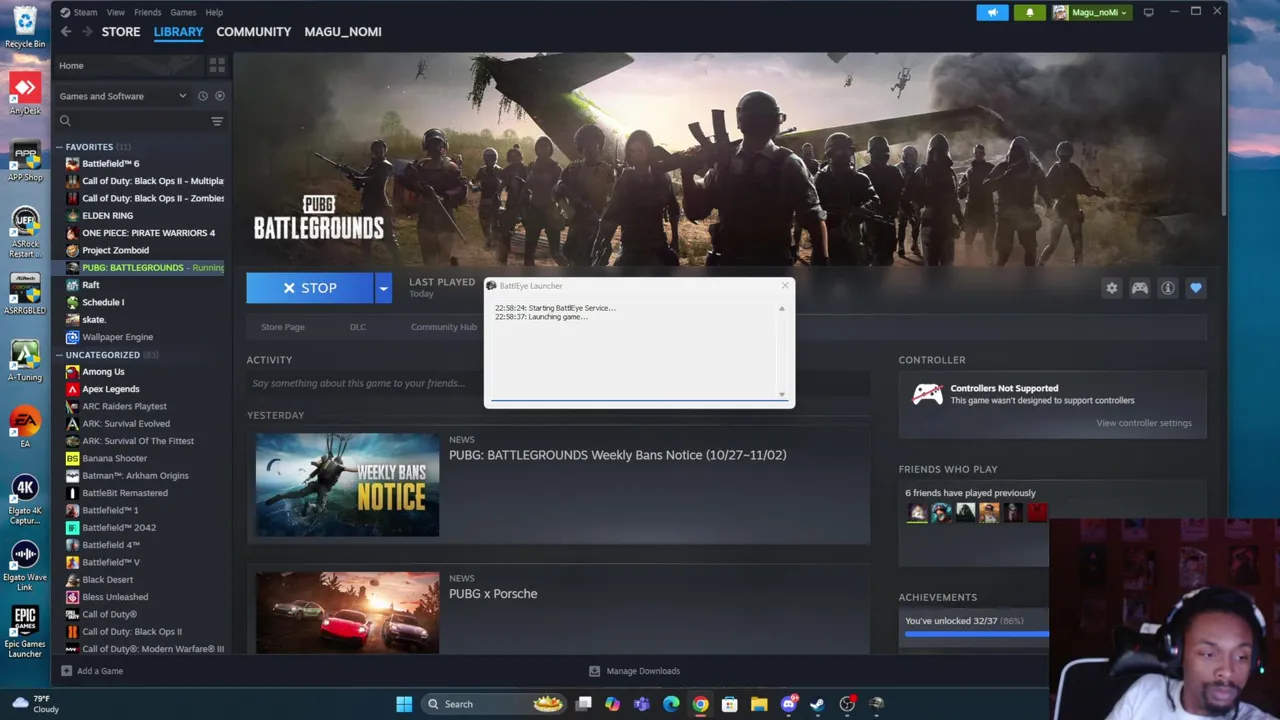Image resolution: width=1280 pixels, height=720 pixels.
Task: Open Microsoft Teams from the taskbar
Action: [641, 704]
